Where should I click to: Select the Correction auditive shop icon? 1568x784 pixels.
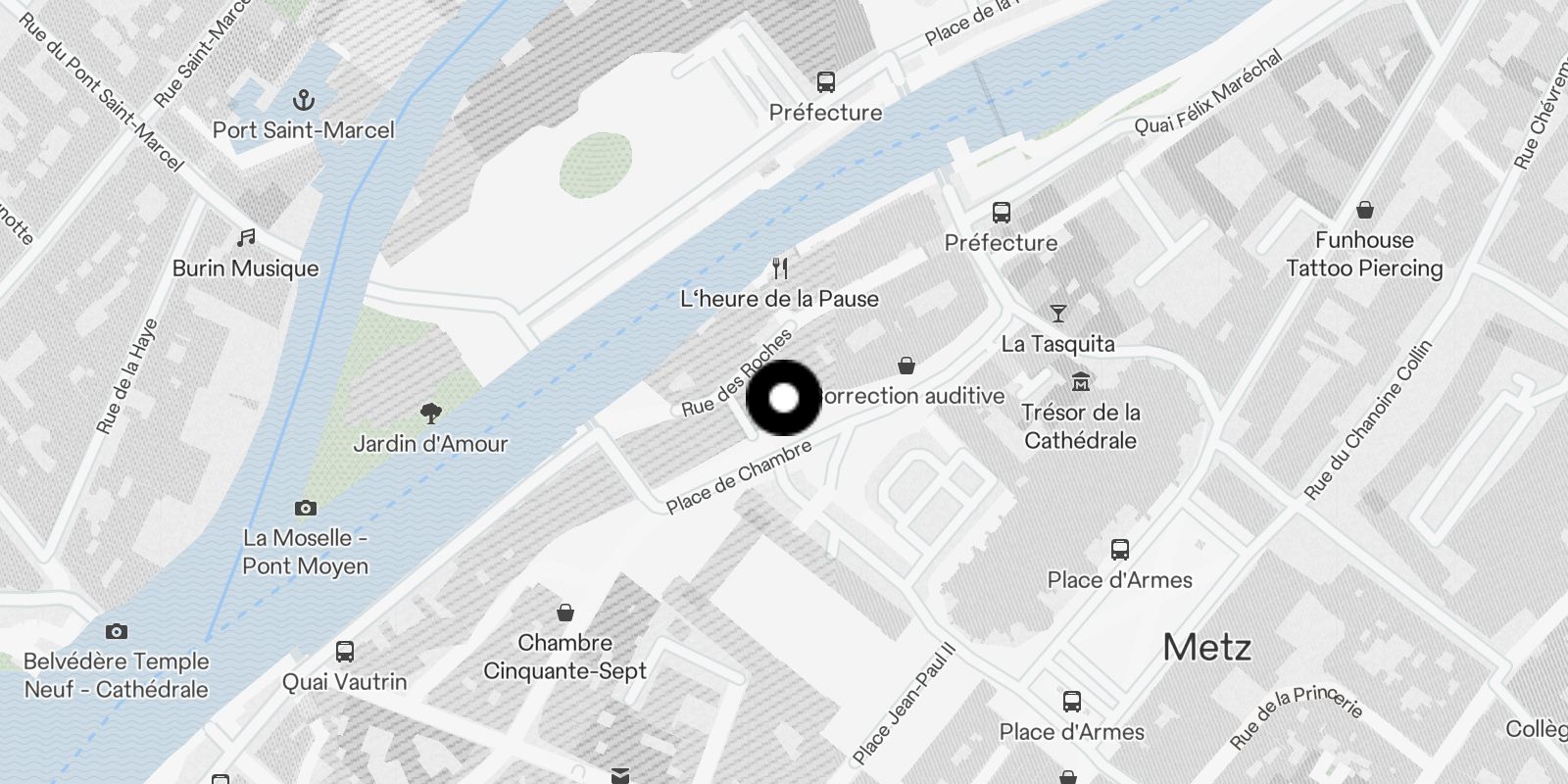pos(907,366)
